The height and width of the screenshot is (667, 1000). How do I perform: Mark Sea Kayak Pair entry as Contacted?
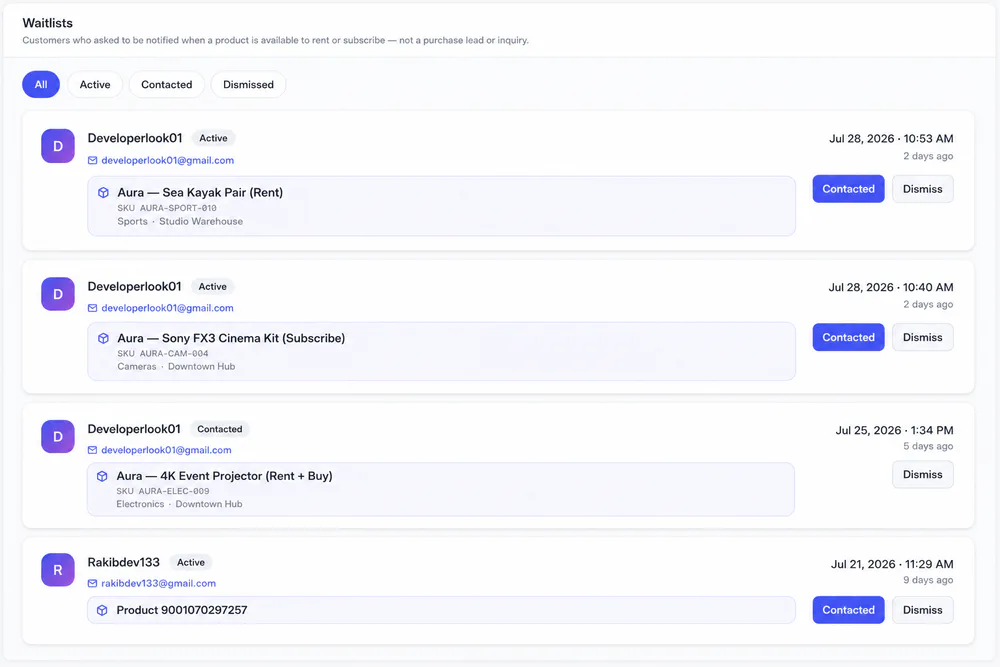click(x=848, y=189)
